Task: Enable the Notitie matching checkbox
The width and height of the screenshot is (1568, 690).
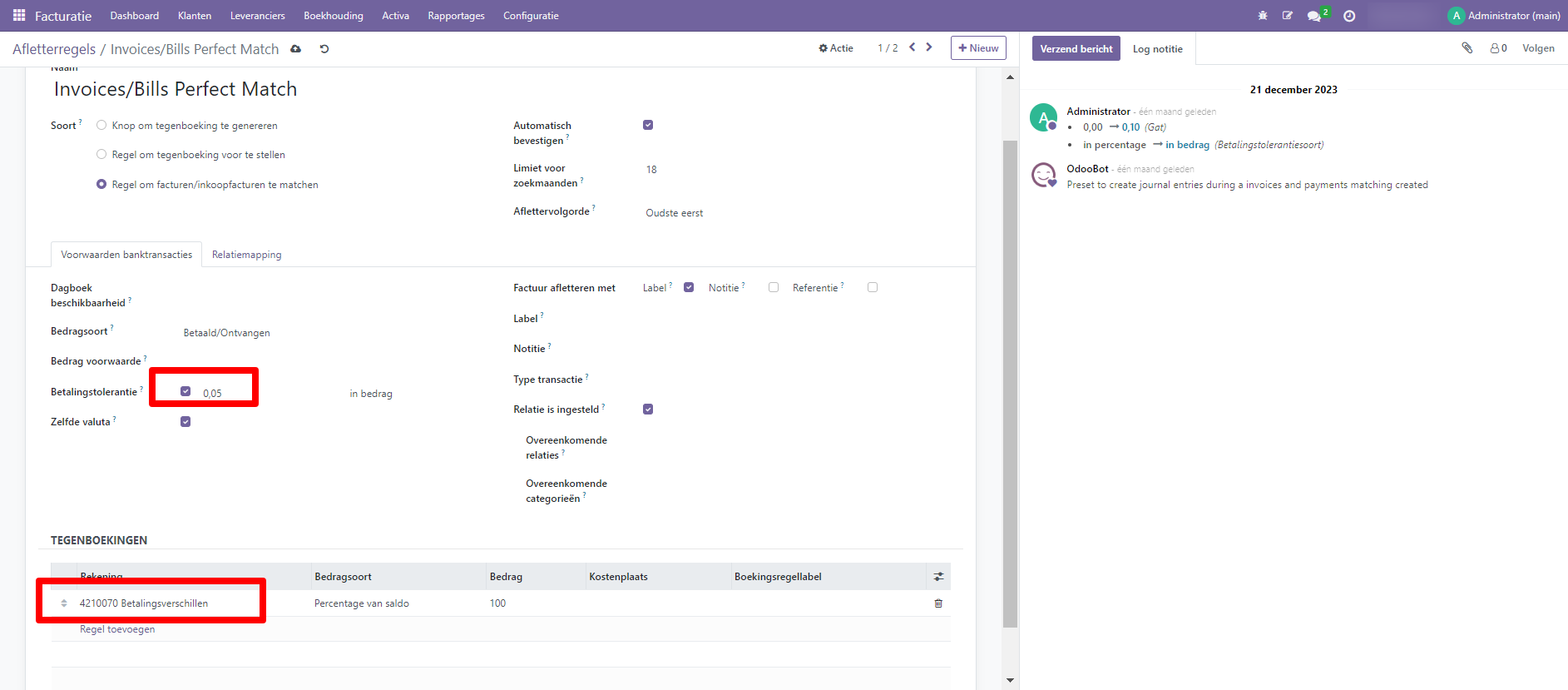Action: coord(774,287)
